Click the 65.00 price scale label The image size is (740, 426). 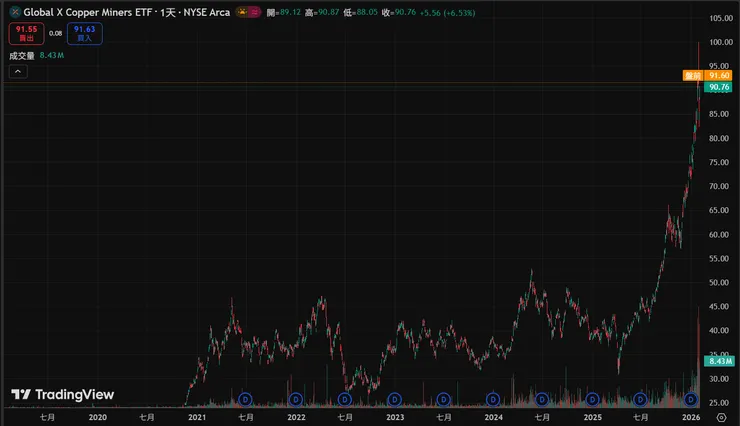pos(719,210)
